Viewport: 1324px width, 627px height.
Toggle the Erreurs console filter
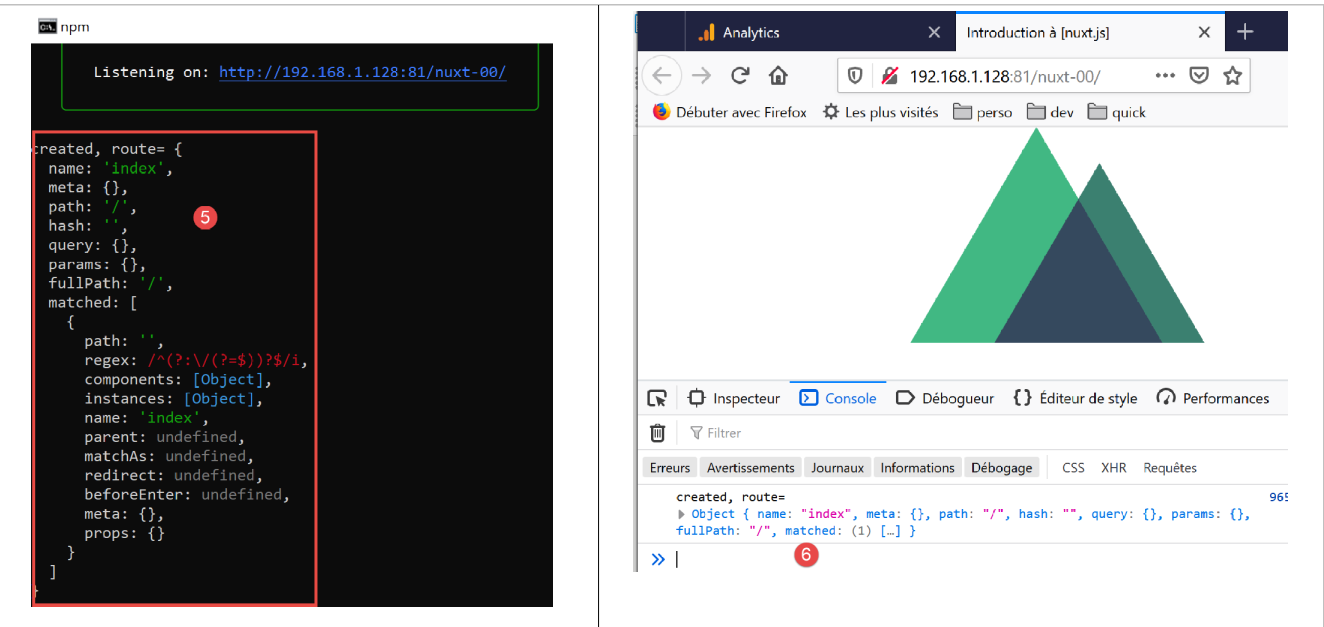(x=670, y=468)
